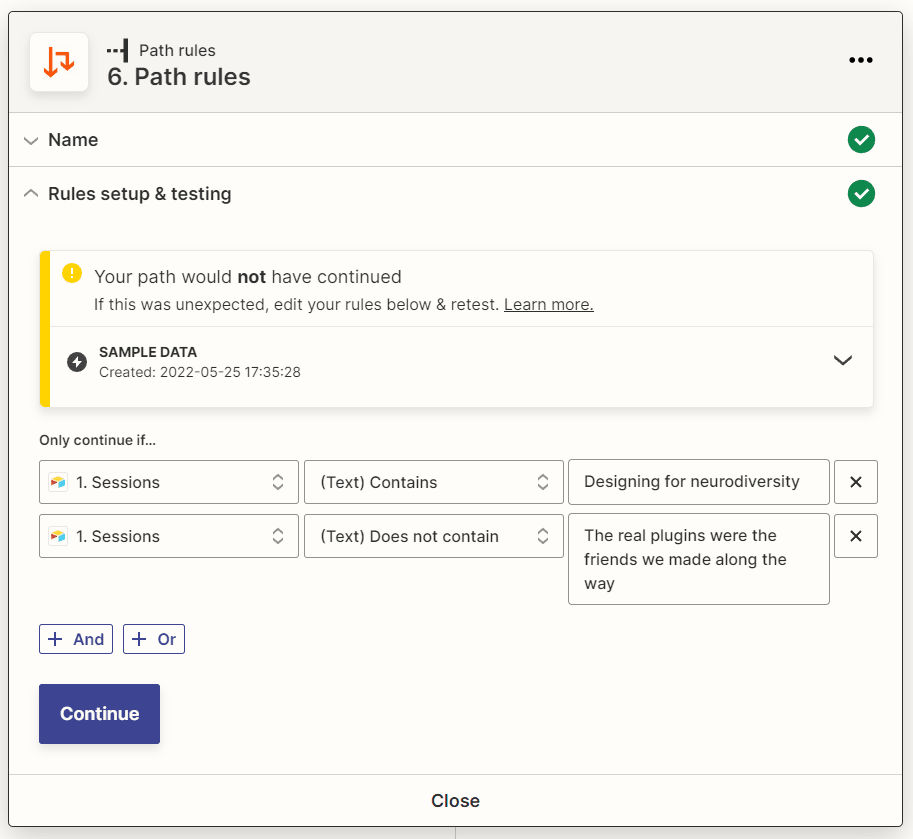913x839 pixels.
Task: Collapse the Name section
Action: pos(30,140)
